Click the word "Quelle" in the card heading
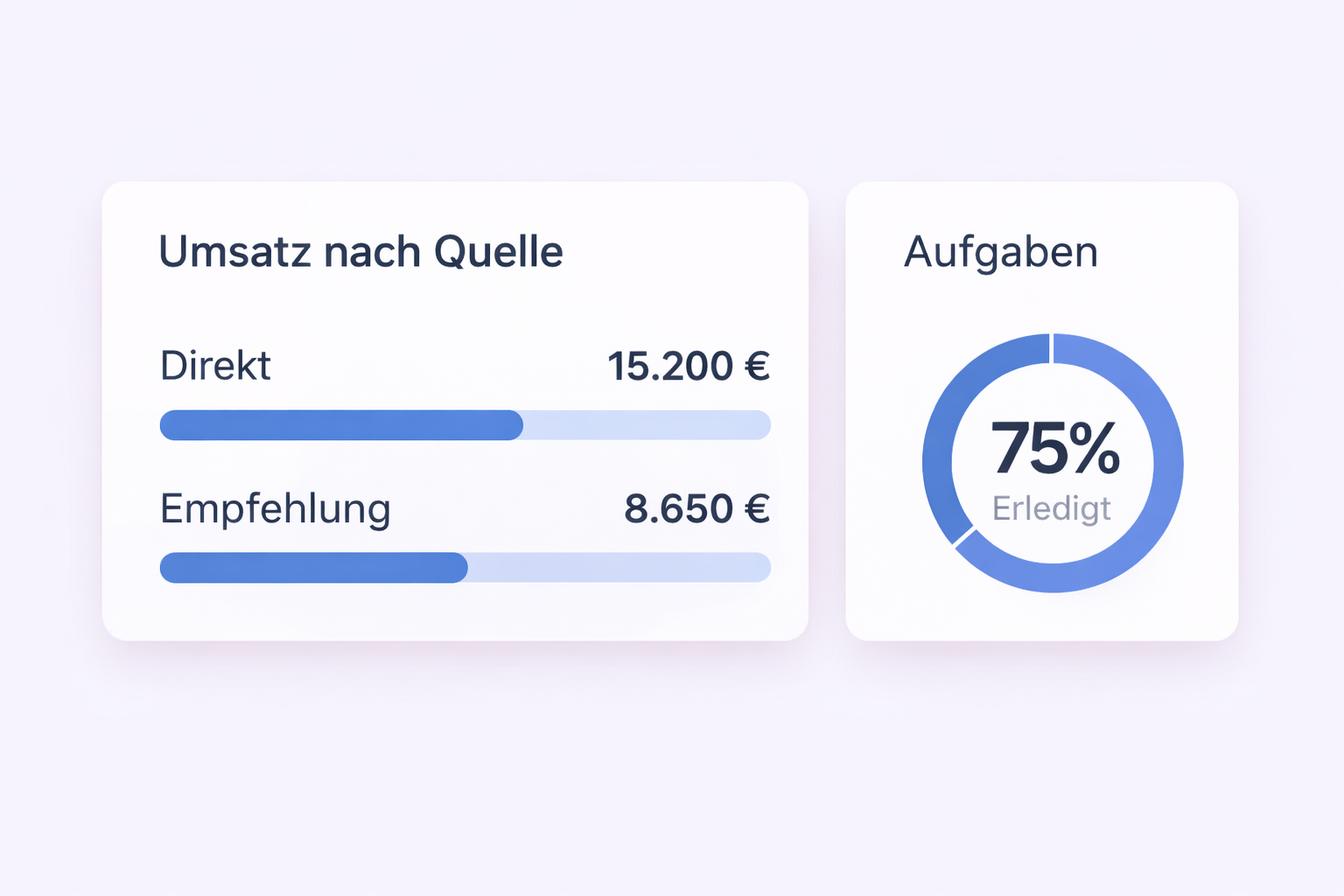 pyautogui.click(x=498, y=252)
